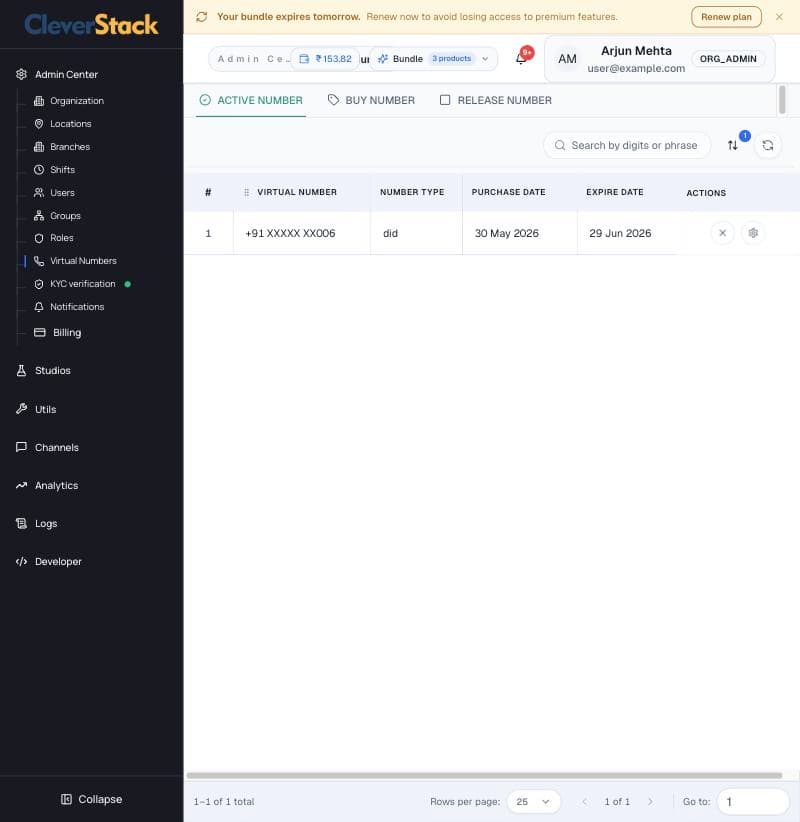Image resolution: width=800 pixels, height=822 pixels.
Task: Click the wallet balance ₹153.82 chip
Action: point(326,59)
